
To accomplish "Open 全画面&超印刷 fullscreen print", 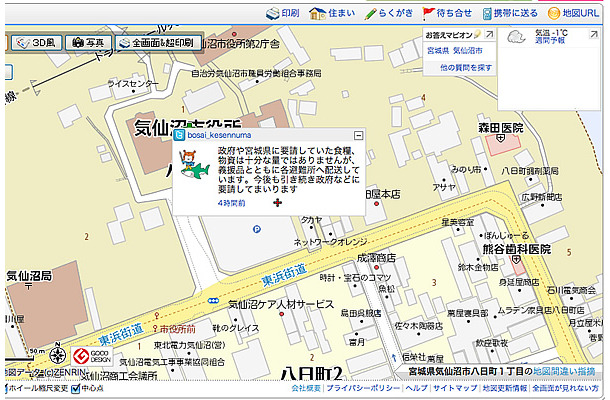I will (158, 42).
